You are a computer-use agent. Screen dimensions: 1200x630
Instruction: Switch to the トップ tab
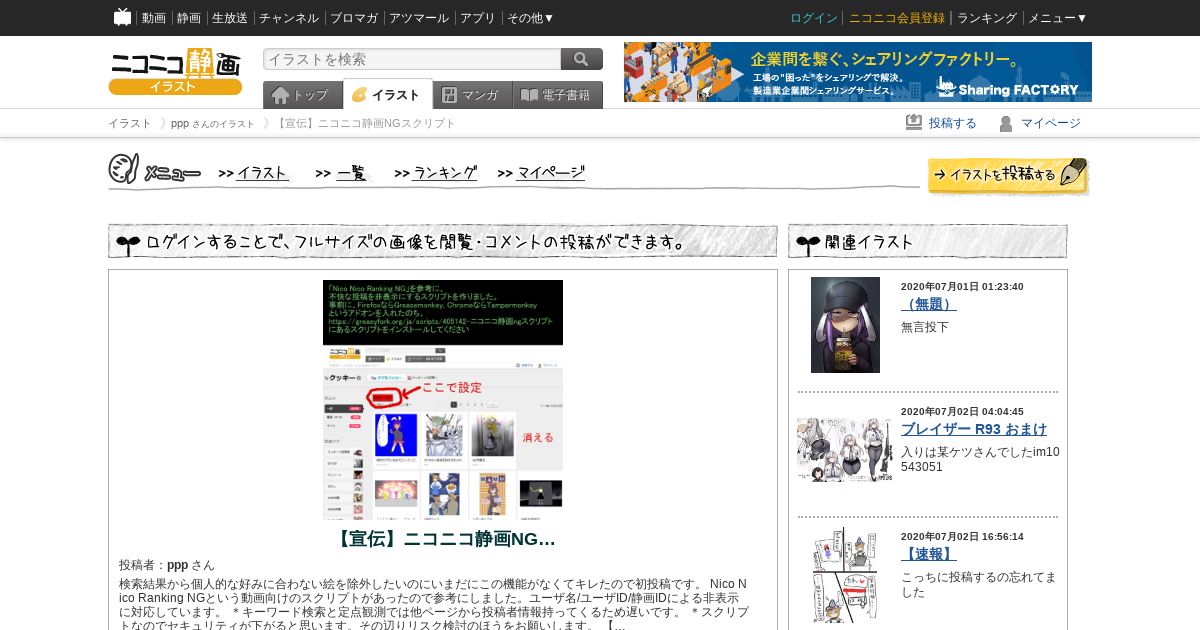point(302,95)
